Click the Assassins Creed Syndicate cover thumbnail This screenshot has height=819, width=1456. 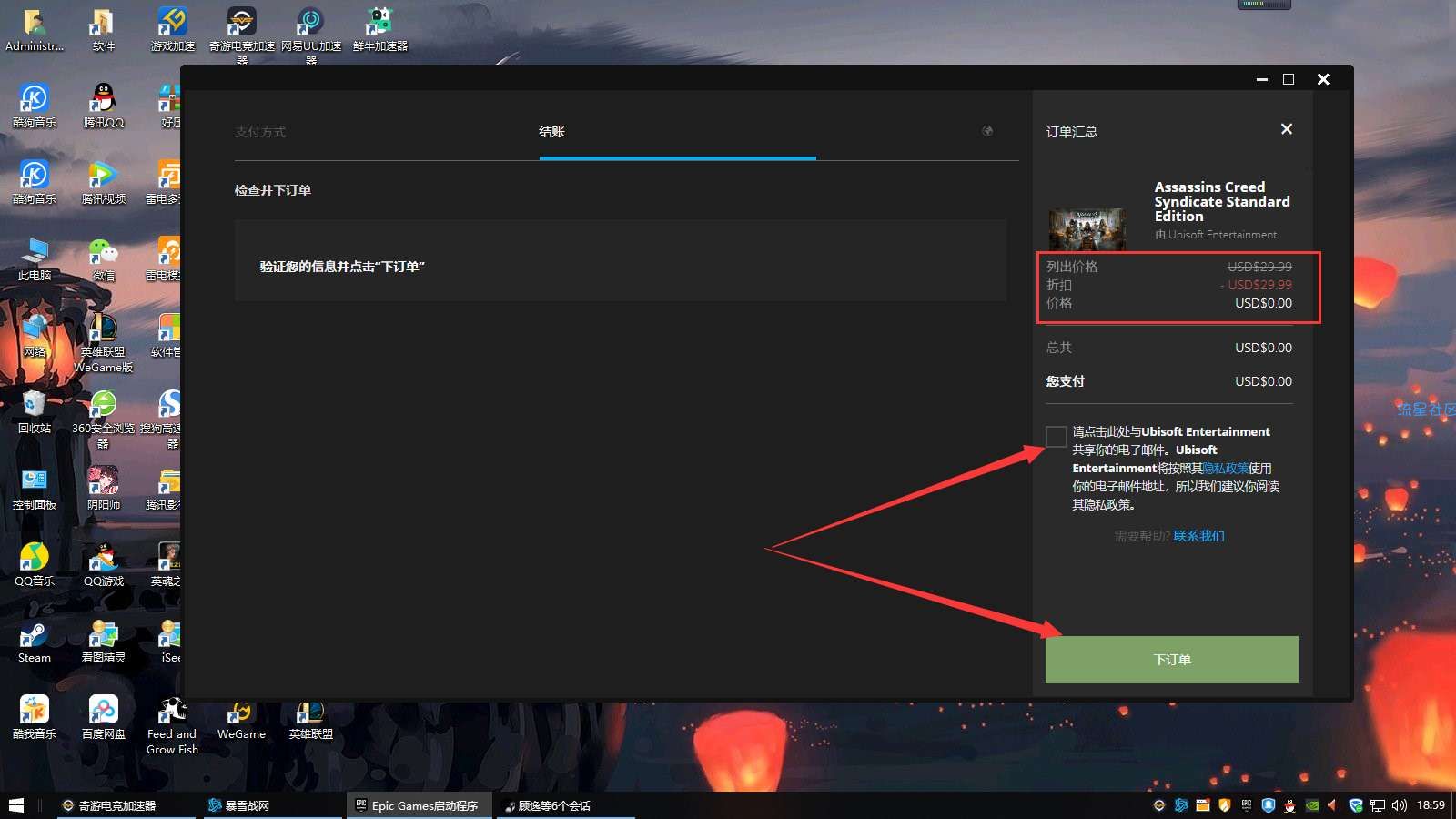coord(1087,229)
